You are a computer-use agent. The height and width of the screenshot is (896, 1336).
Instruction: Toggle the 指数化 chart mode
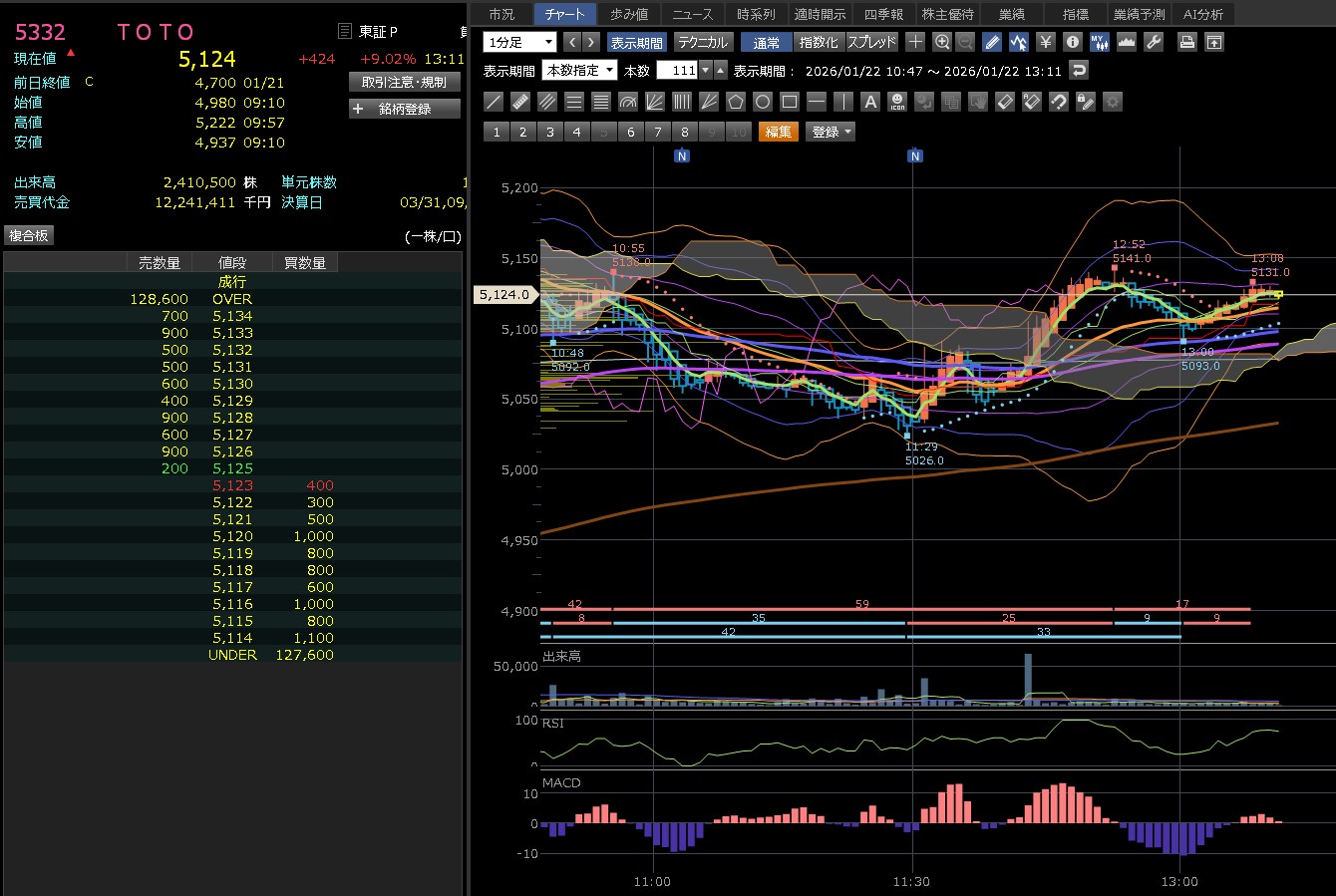819,42
